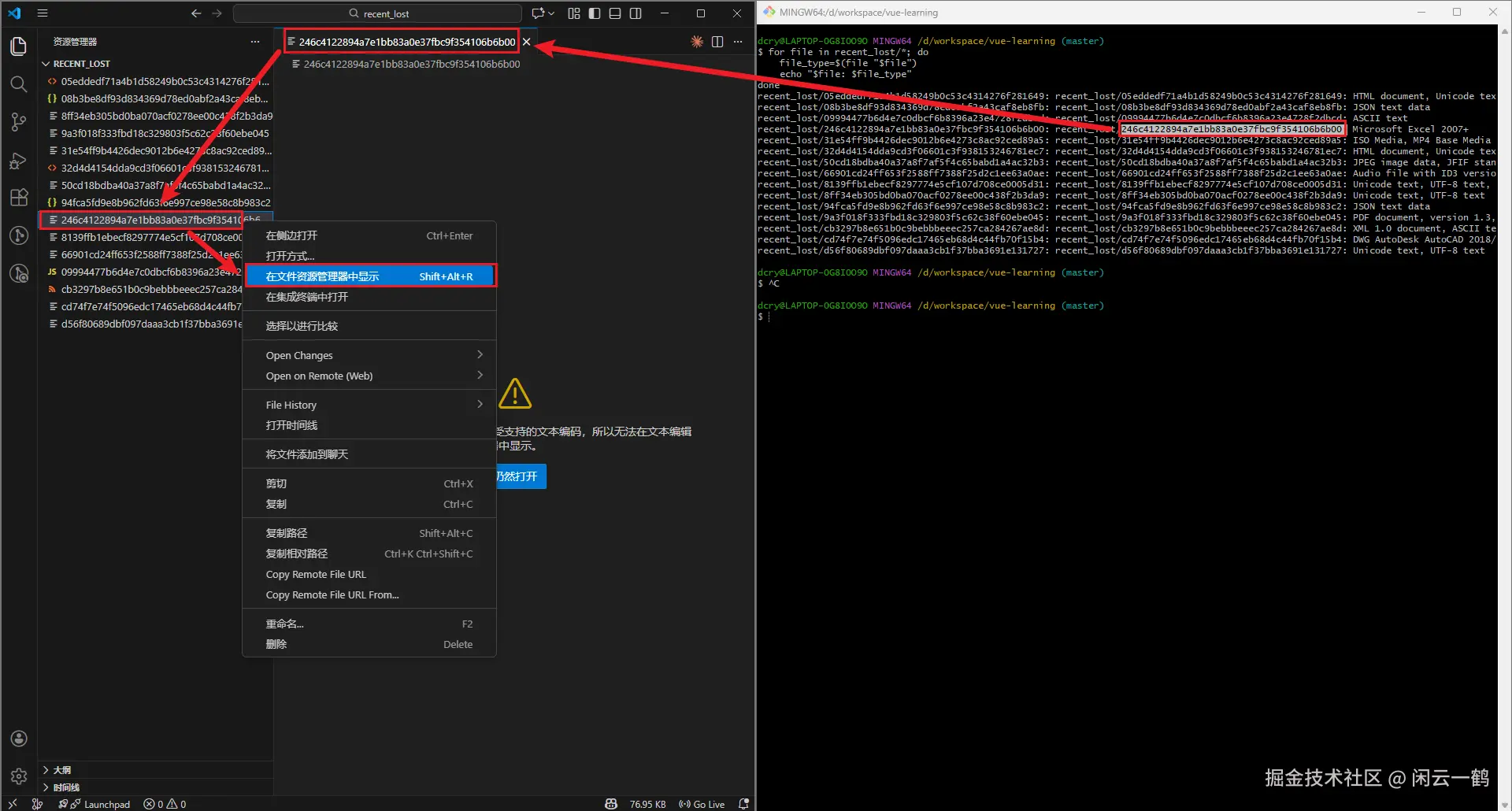Expand the Open Changes submenu
1512x811 pixels.
coord(369,355)
